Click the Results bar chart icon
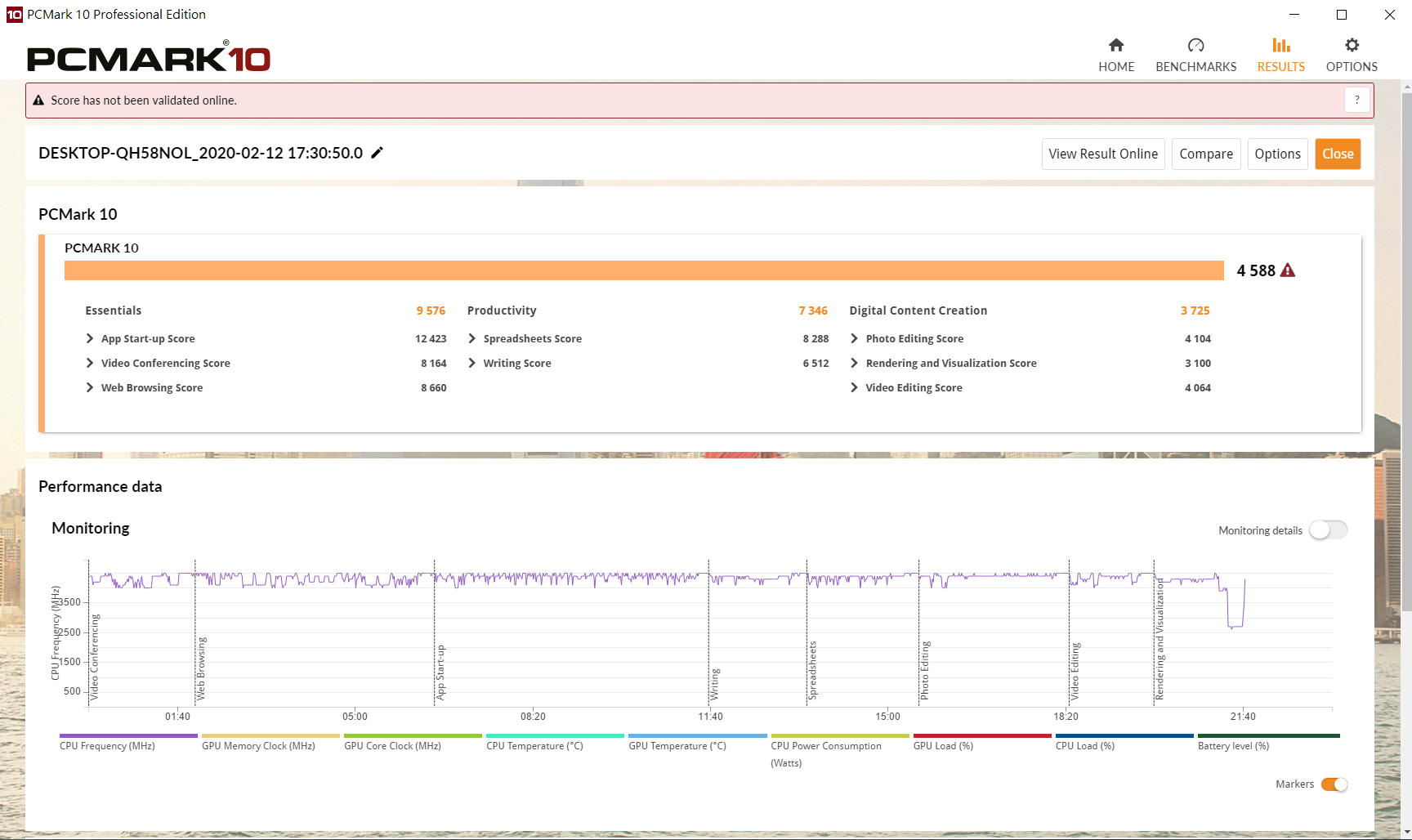This screenshot has width=1412, height=840. [1280, 46]
